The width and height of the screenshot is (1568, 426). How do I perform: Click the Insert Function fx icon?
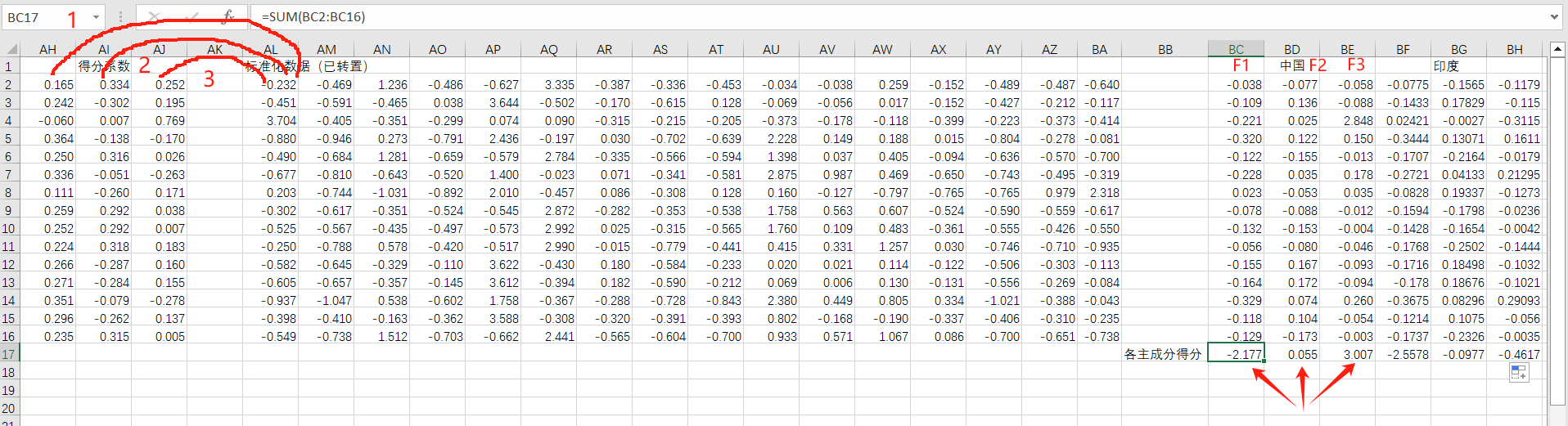click(x=228, y=16)
